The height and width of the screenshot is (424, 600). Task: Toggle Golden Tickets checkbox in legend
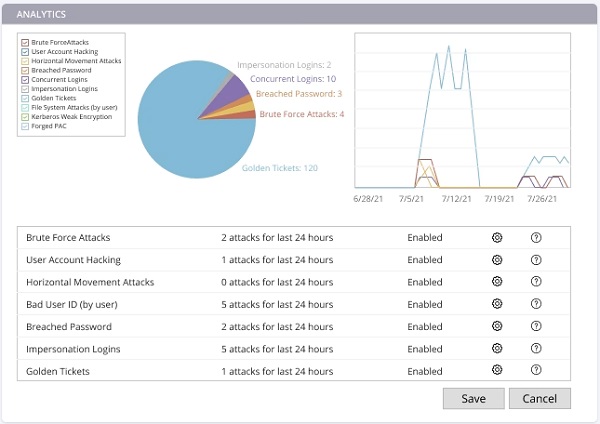click(26, 96)
